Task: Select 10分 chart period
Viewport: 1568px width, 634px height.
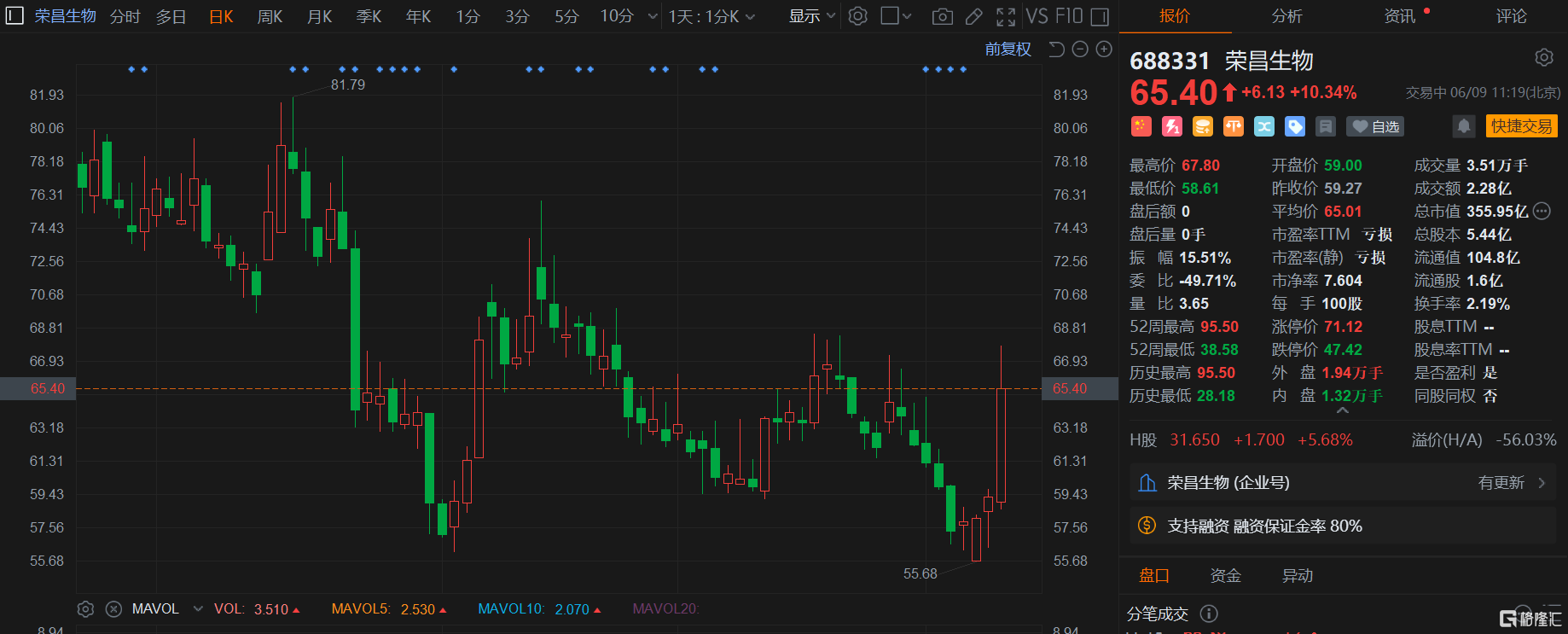Action: click(x=617, y=16)
